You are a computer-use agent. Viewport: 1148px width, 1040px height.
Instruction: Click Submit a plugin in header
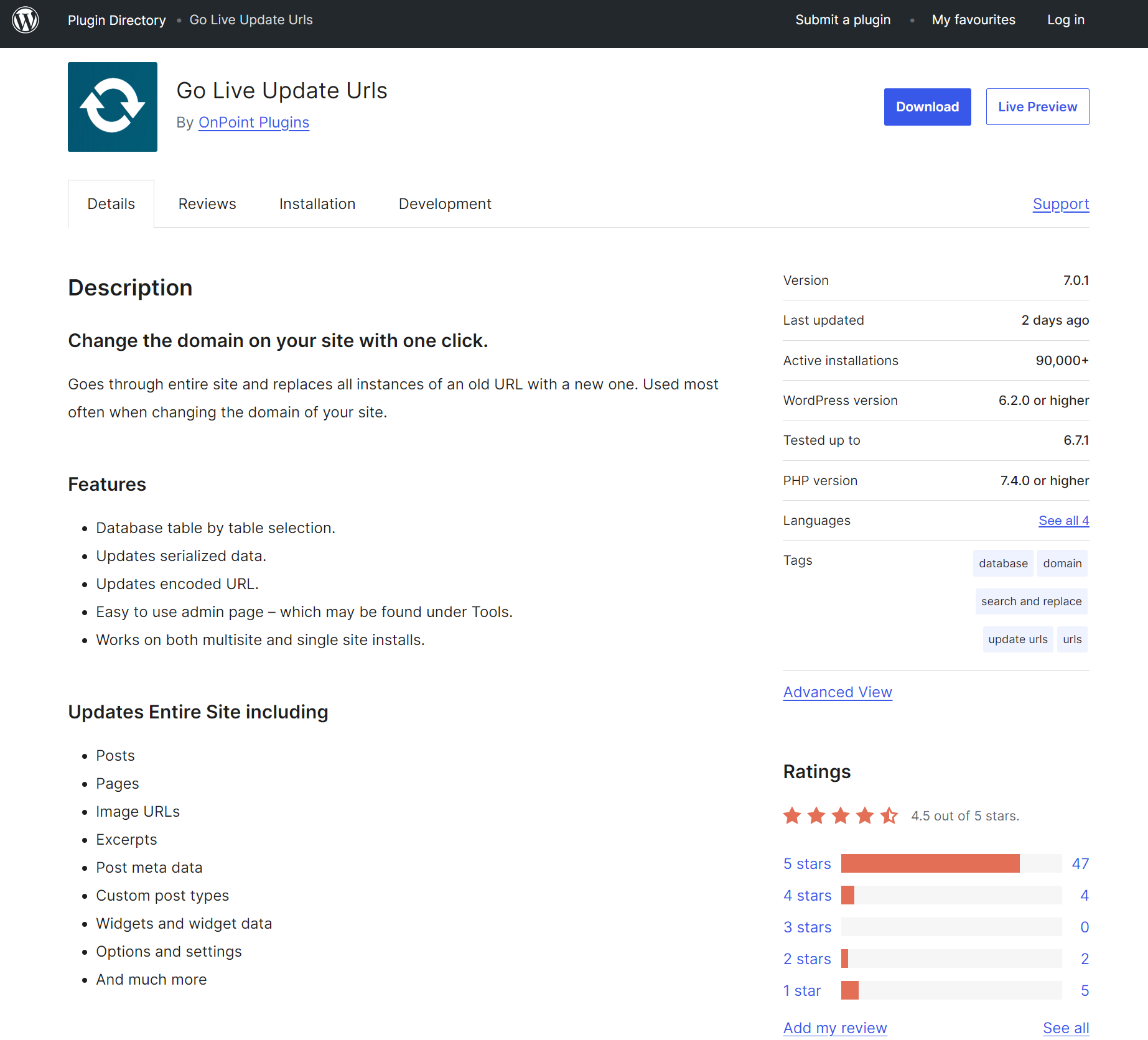(843, 20)
